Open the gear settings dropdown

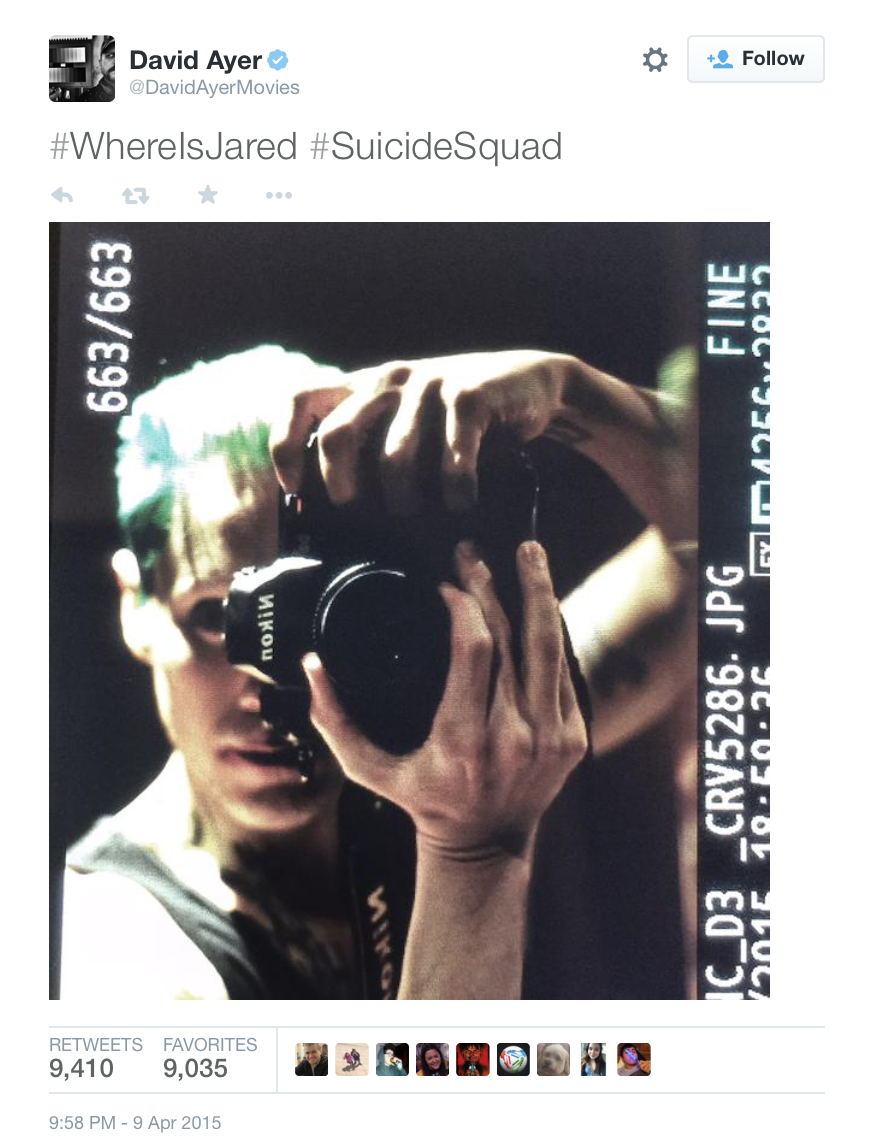point(655,59)
